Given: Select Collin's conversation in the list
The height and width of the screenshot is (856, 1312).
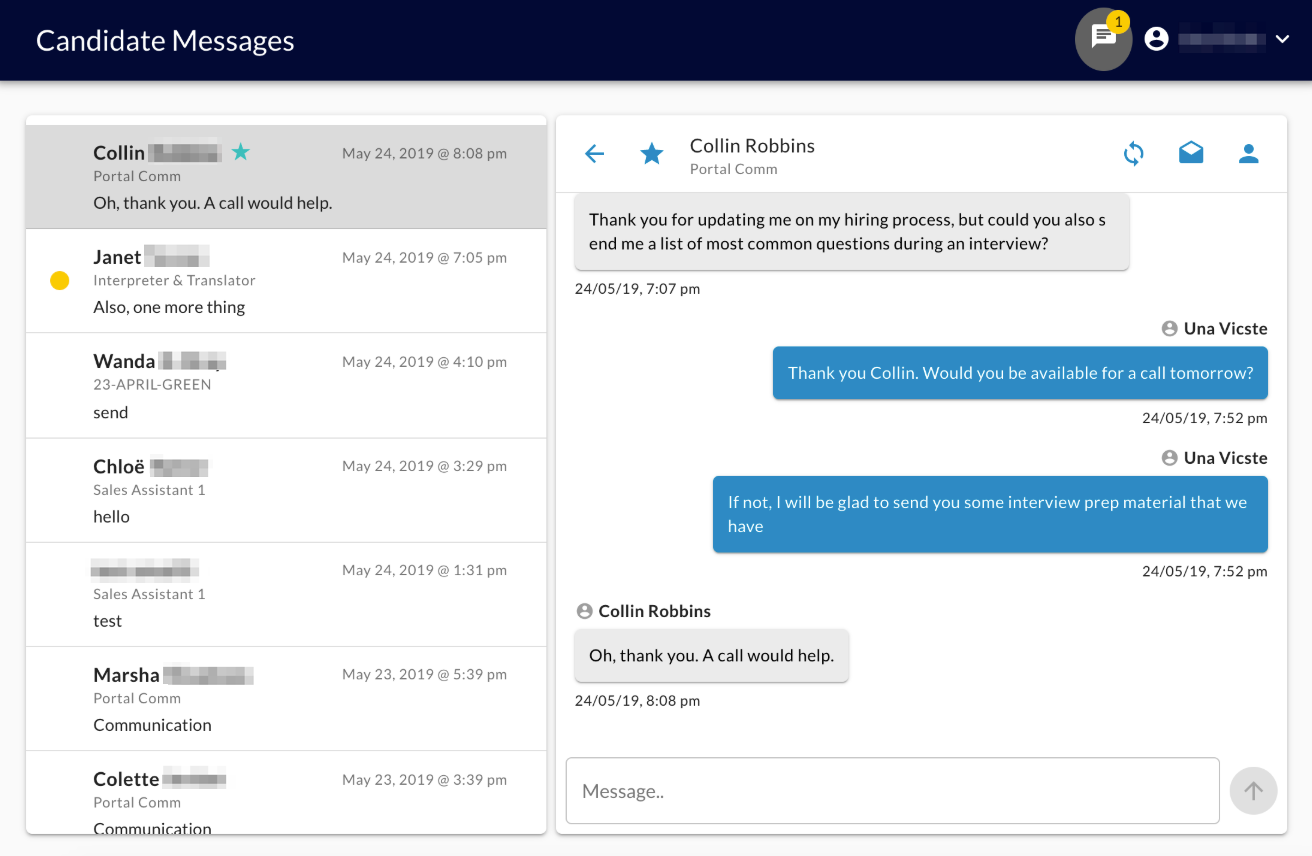Looking at the screenshot, I should pos(286,177).
